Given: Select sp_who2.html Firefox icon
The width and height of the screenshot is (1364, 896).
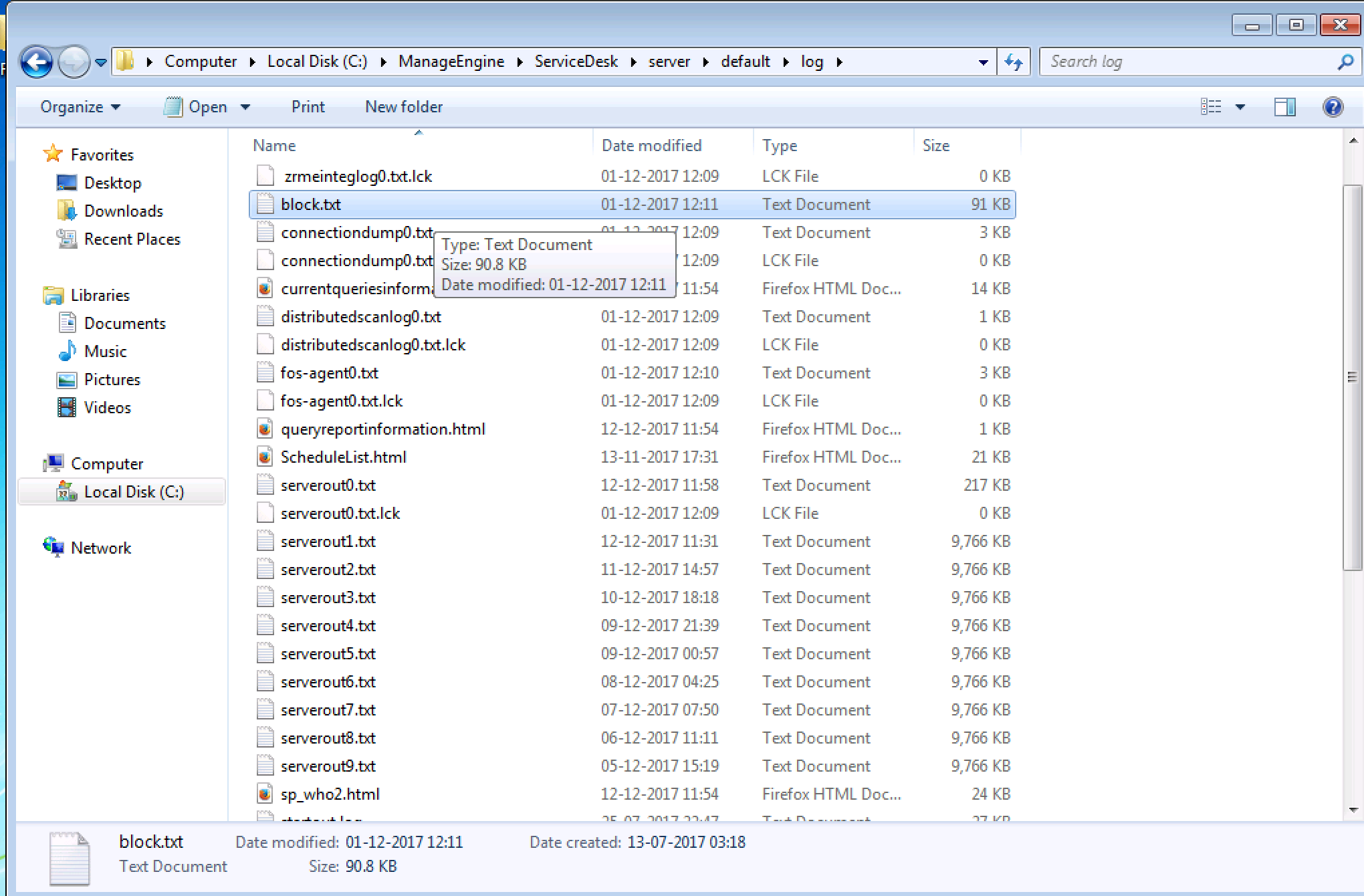Looking at the screenshot, I should [x=265, y=794].
